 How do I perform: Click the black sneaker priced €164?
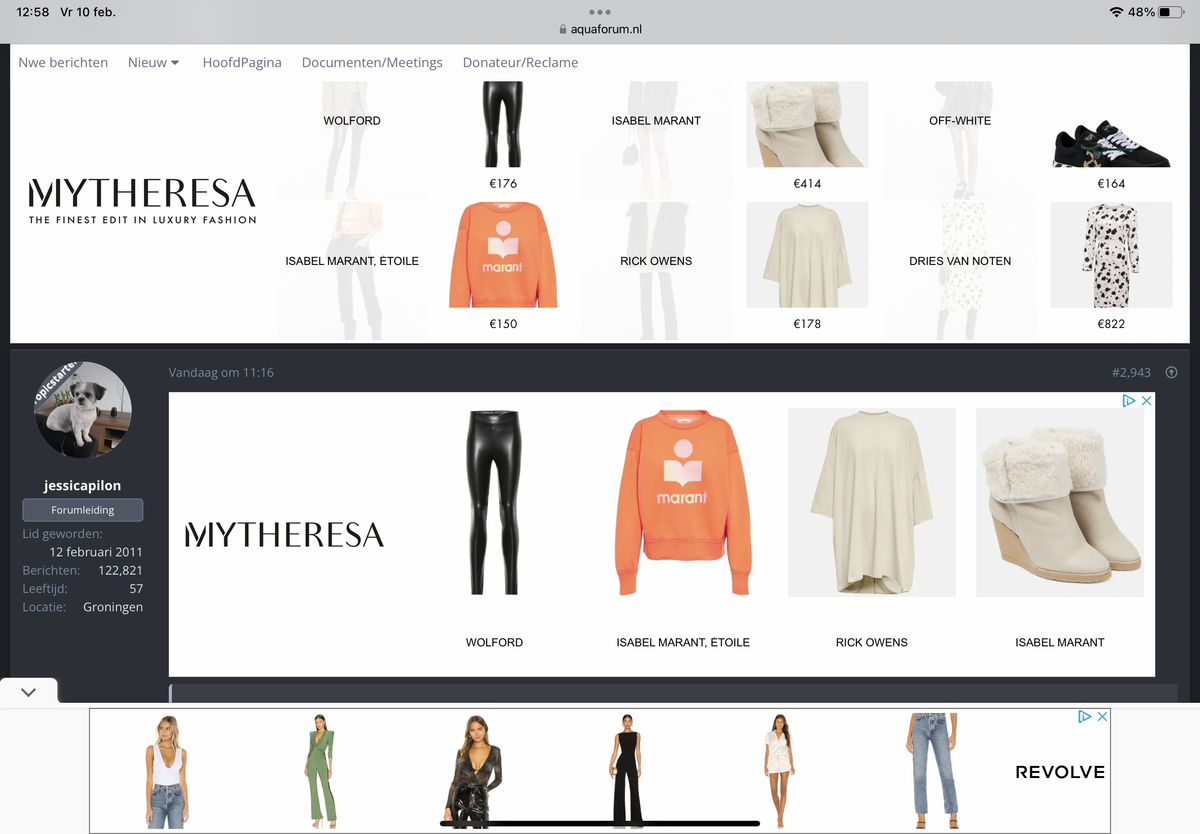point(1111,146)
